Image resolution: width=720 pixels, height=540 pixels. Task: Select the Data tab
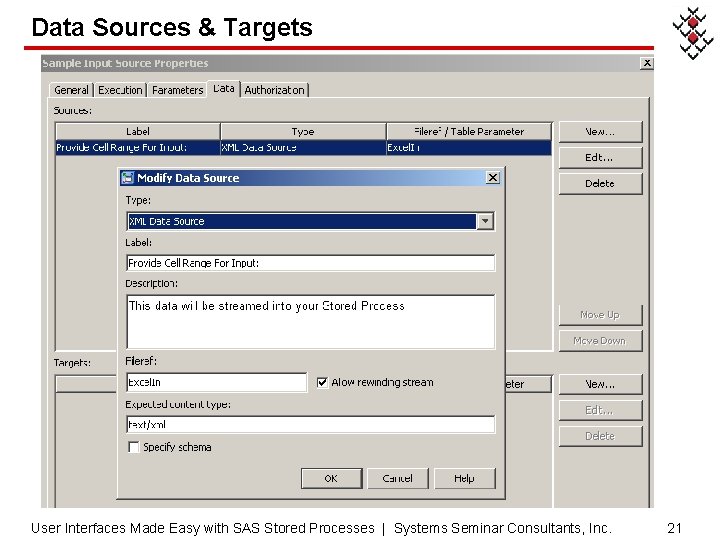click(224, 89)
